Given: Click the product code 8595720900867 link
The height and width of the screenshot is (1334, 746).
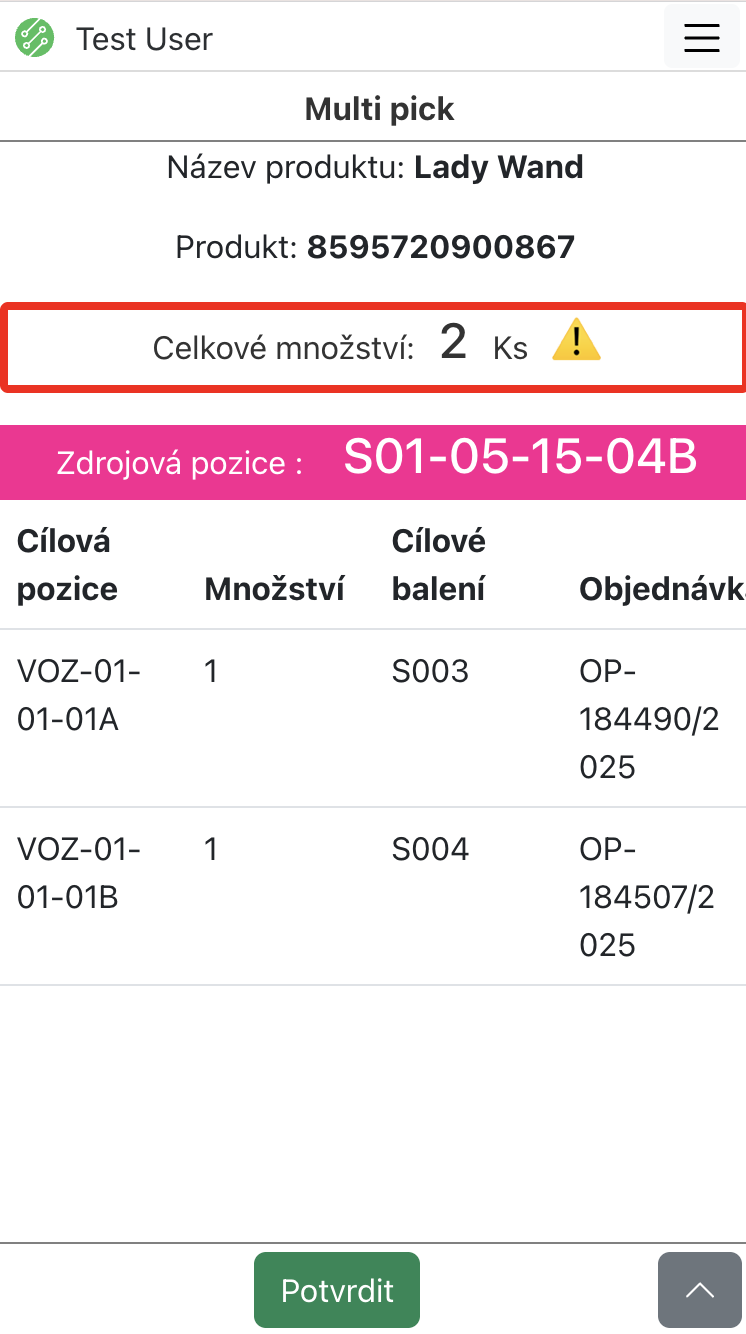Looking at the screenshot, I should [440, 246].
